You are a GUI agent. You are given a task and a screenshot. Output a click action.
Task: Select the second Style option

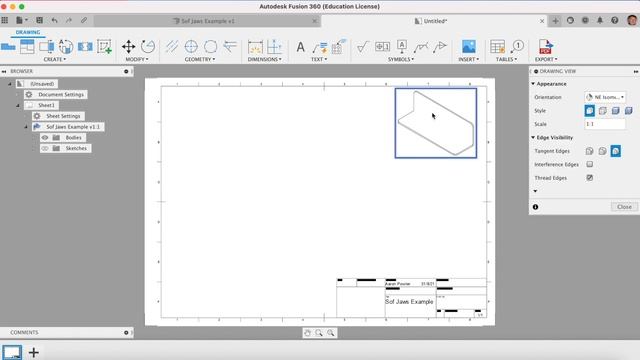pyautogui.click(x=602, y=110)
